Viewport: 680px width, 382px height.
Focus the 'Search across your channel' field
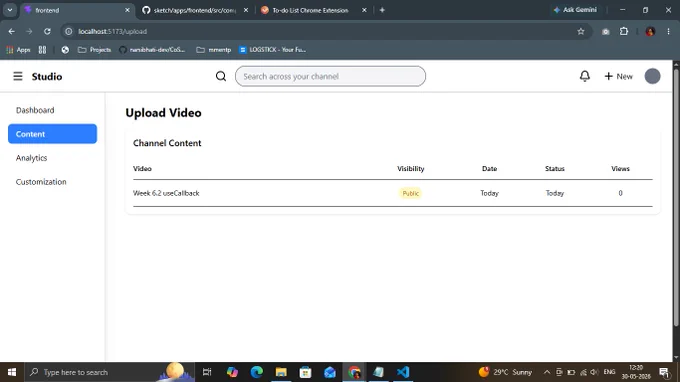click(330, 76)
